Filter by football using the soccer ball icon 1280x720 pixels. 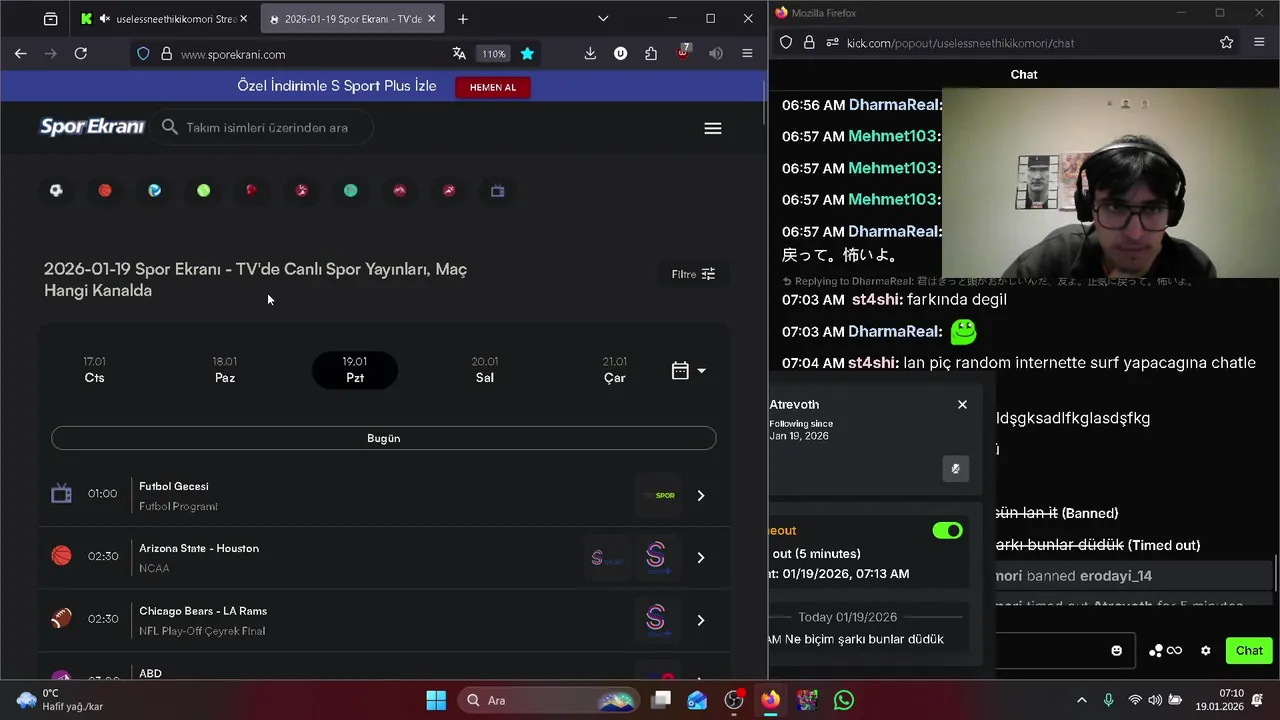56,190
